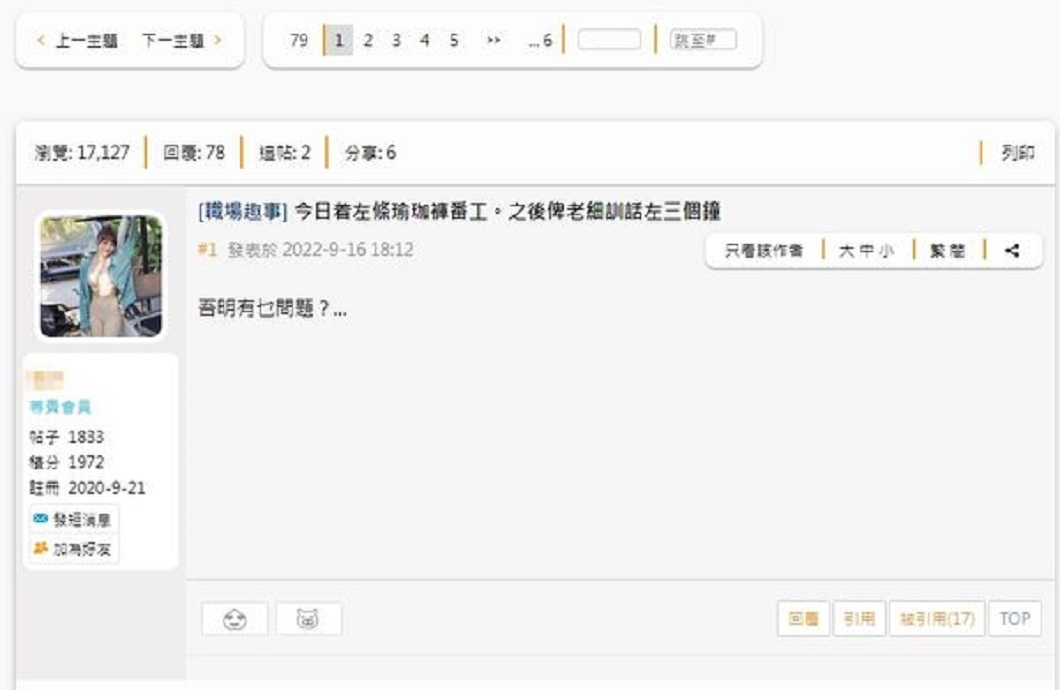Click the 尊貴會員 member rank label
Viewport: 1060px width, 690px height.
(60, 407)
